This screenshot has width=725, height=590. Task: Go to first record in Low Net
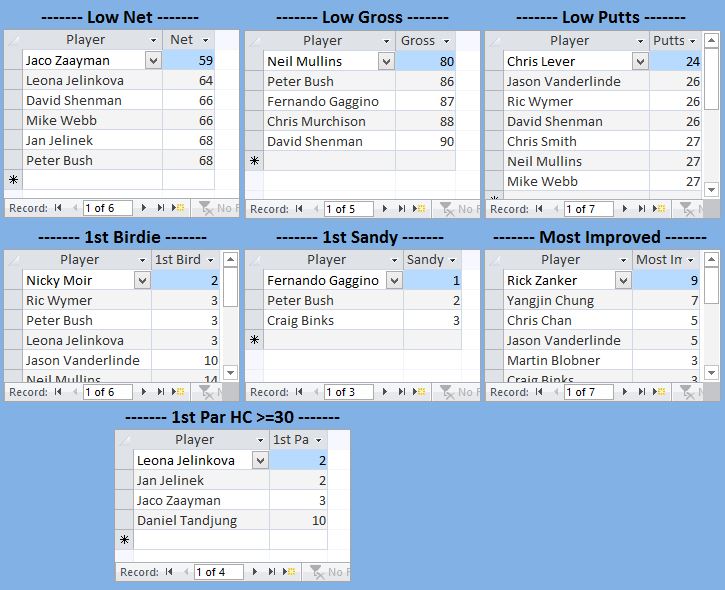click(58, 208)
